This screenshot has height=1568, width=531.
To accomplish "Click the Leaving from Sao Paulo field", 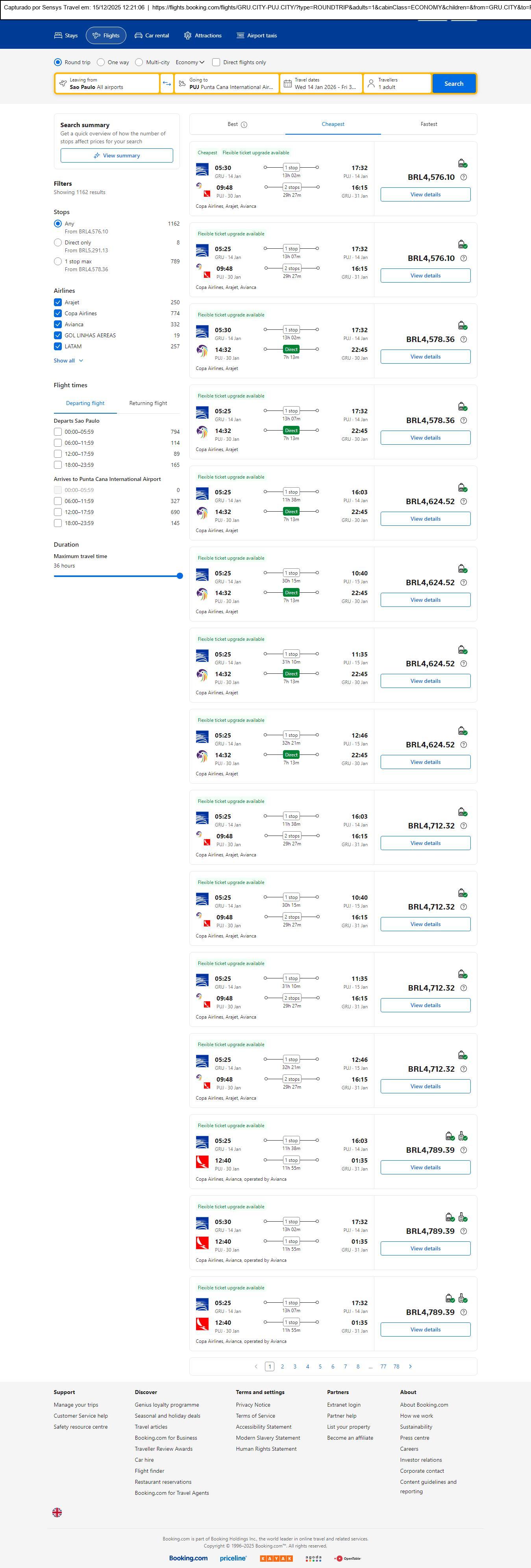I will (107, 83).
